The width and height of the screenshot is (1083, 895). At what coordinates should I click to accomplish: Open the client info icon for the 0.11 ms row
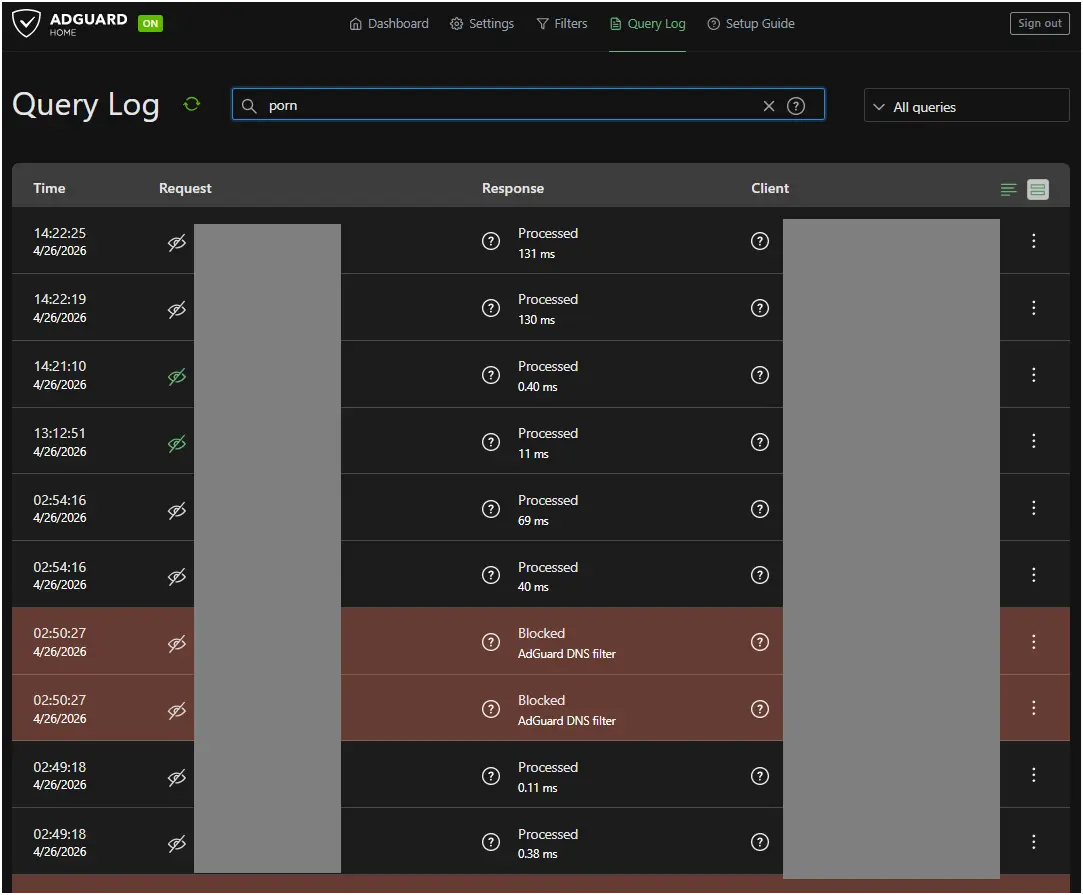coord(760,776)
